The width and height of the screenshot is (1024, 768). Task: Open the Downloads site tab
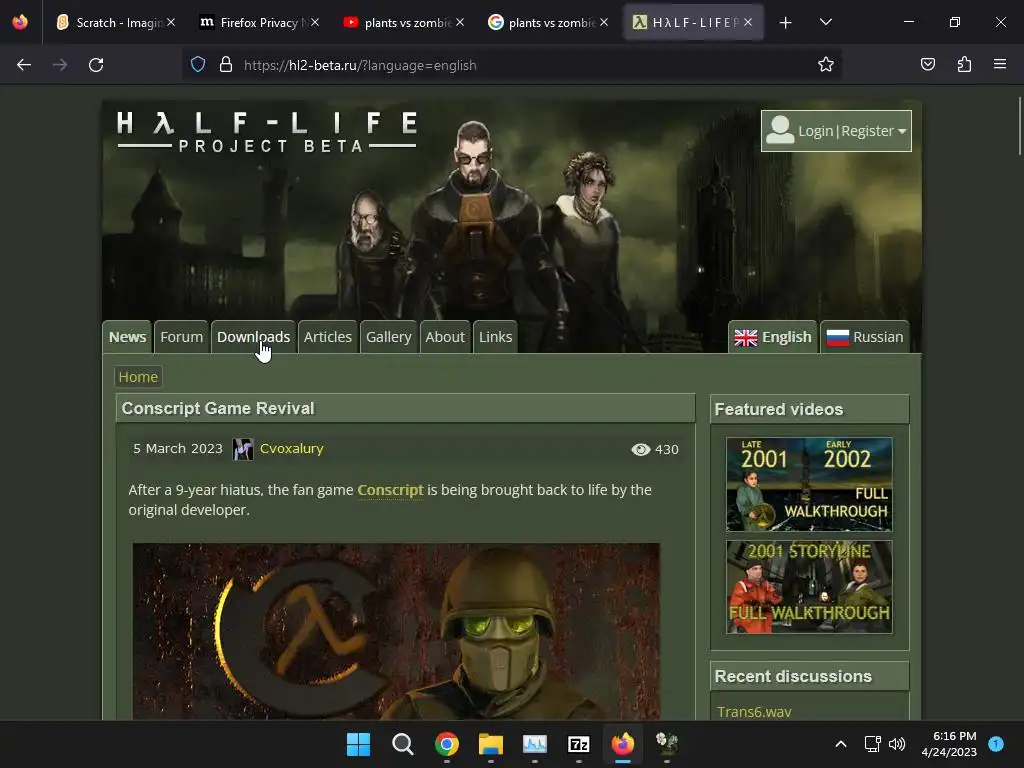click(x=253, y=336)
